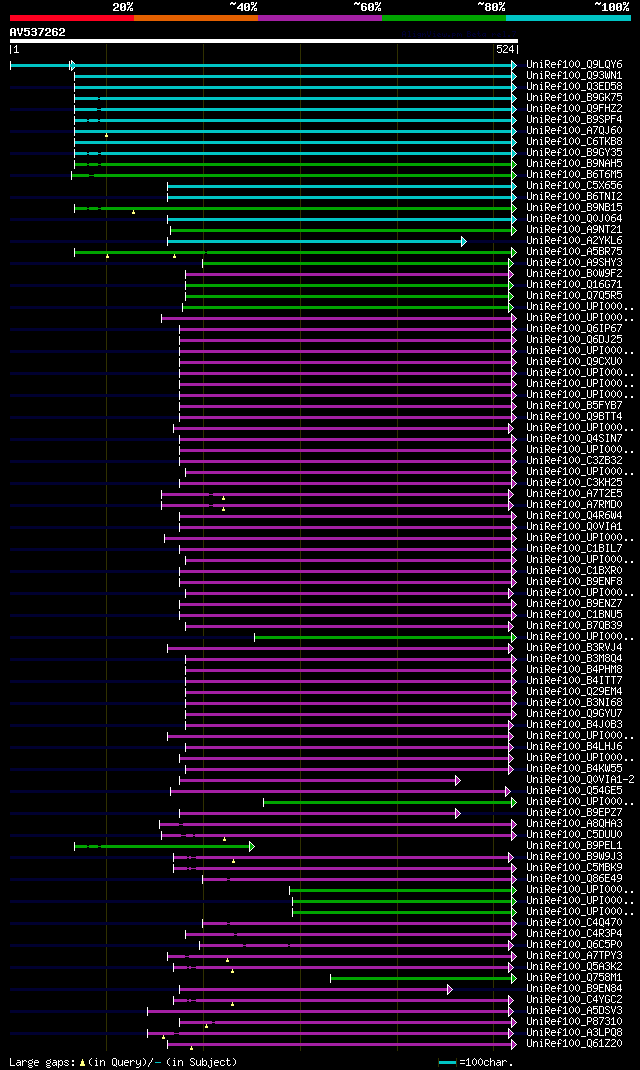Viewport: 640px width, 1070px height.
Task: Select the UniRef100_C1BIL7 label
Action: click(574, 549)
